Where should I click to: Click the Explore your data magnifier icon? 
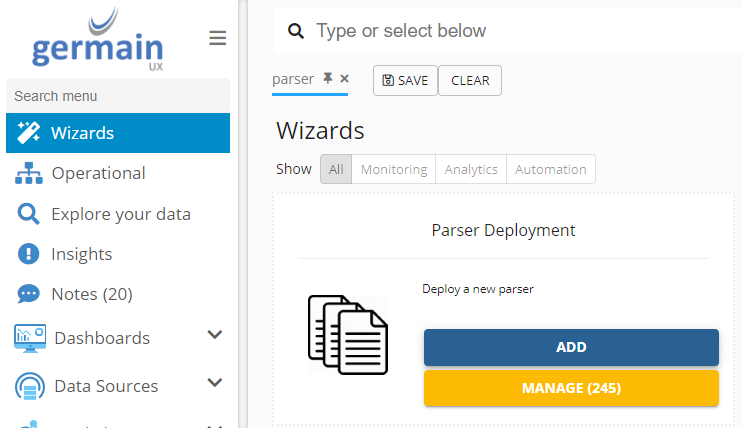29,214
